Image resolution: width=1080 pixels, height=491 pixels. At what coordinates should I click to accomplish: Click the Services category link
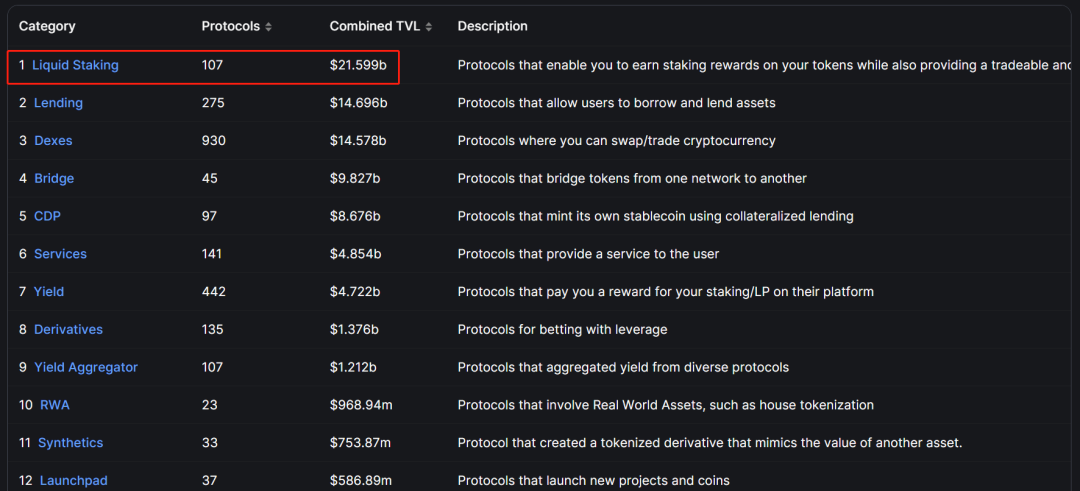point(61,254)
